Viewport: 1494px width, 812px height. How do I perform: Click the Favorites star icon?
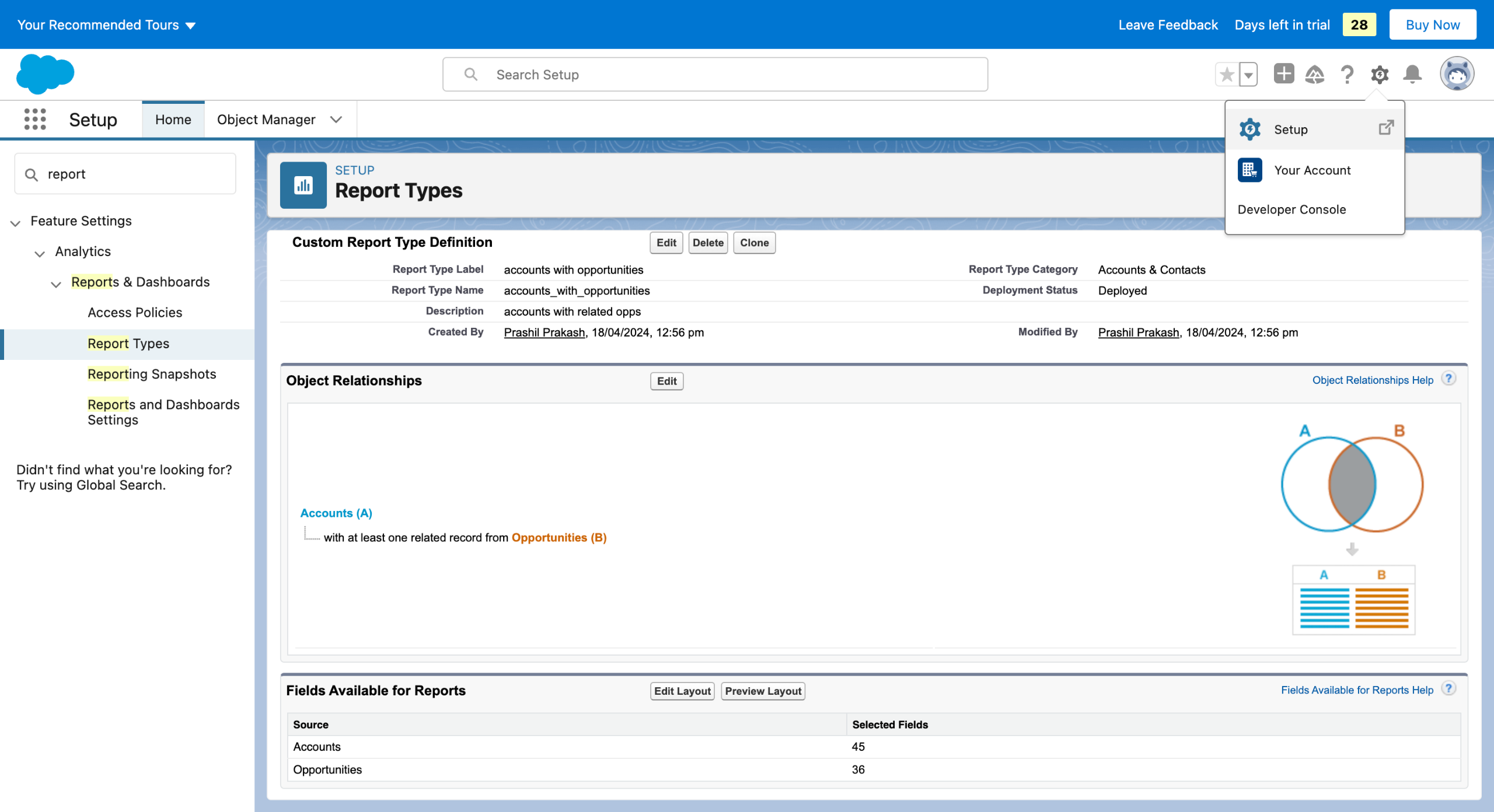[x=1227, y=74]
